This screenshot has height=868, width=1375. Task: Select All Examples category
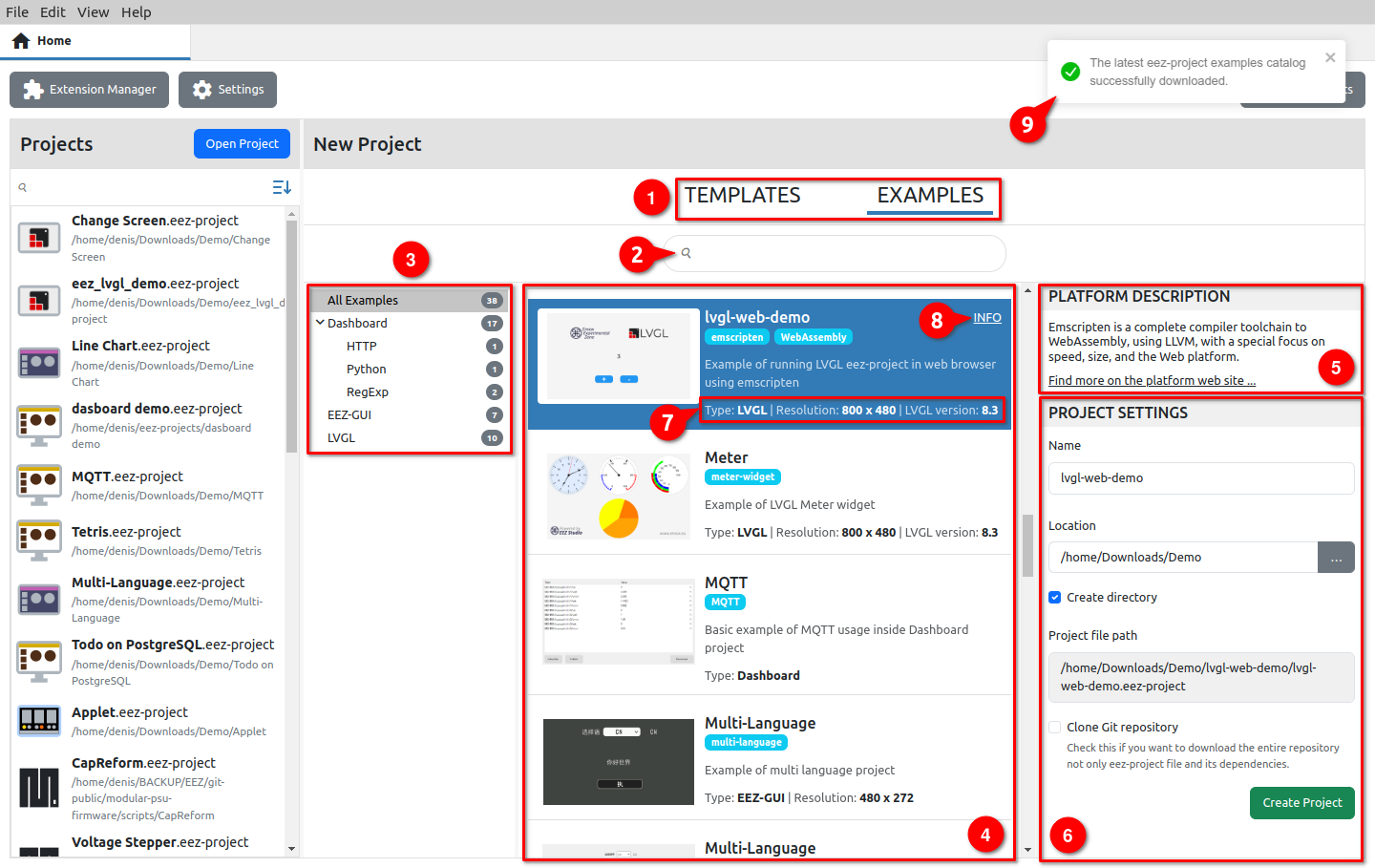(x=409, y=300)
